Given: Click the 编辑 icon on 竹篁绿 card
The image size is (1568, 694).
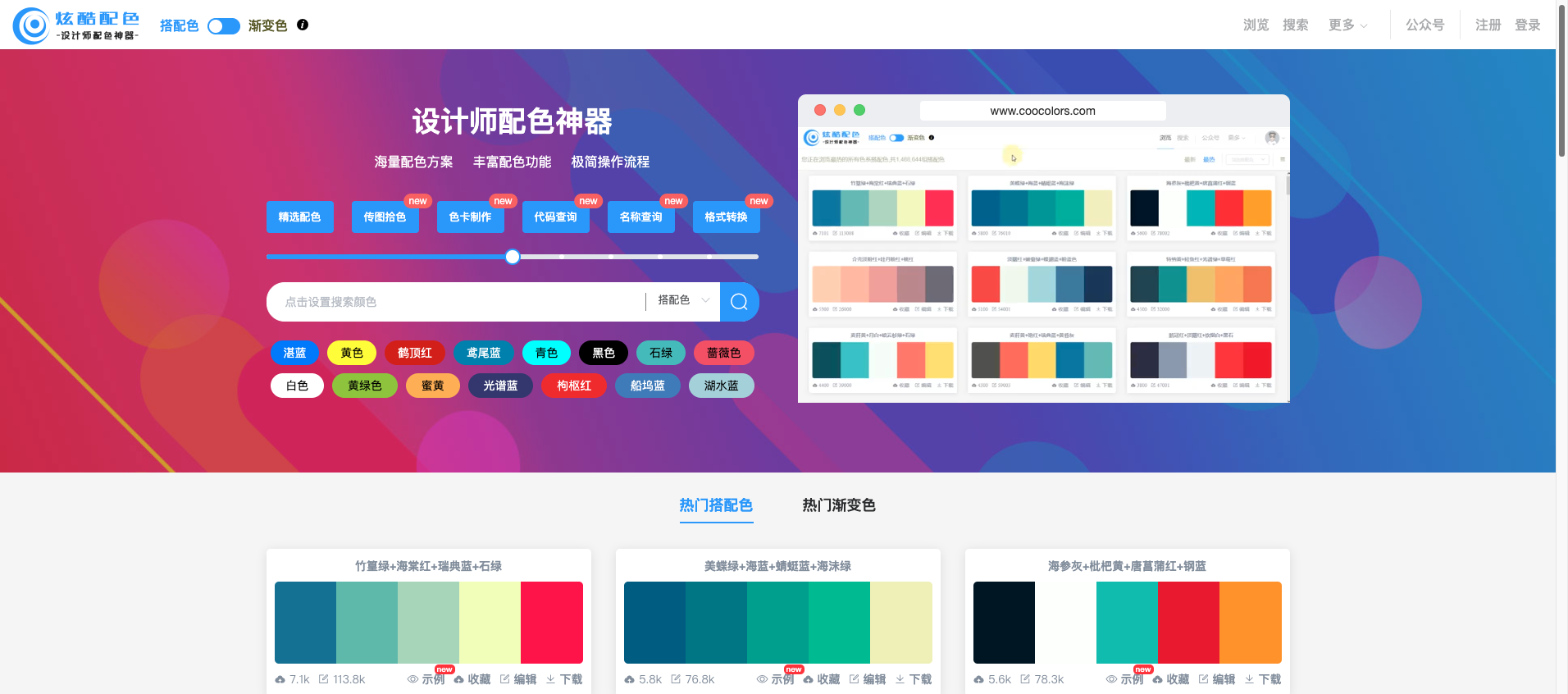Looking at the screenshot, I should 505,679.
